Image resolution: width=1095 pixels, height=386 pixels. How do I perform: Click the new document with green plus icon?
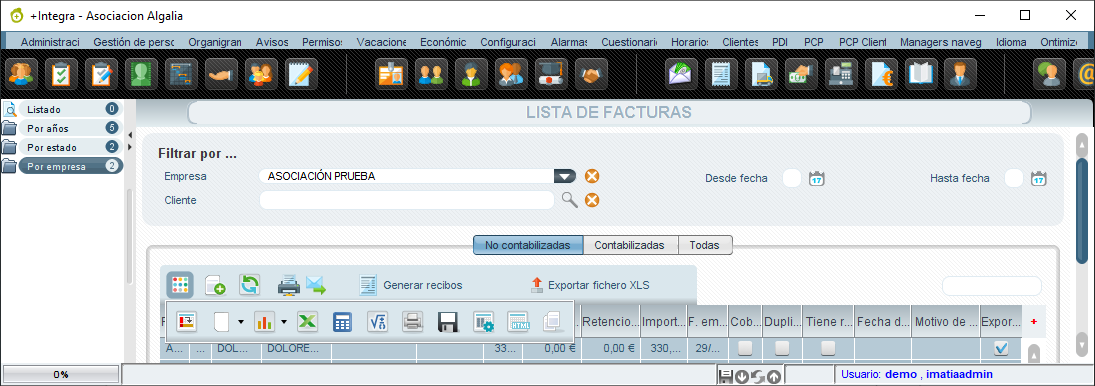[x=215, y=285]
